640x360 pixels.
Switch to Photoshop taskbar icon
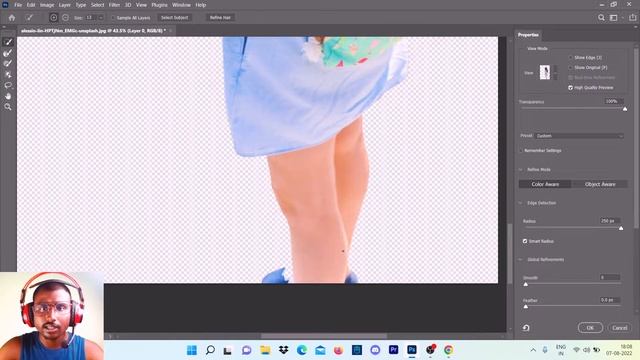pyautogui.click(x=412, y=350)
